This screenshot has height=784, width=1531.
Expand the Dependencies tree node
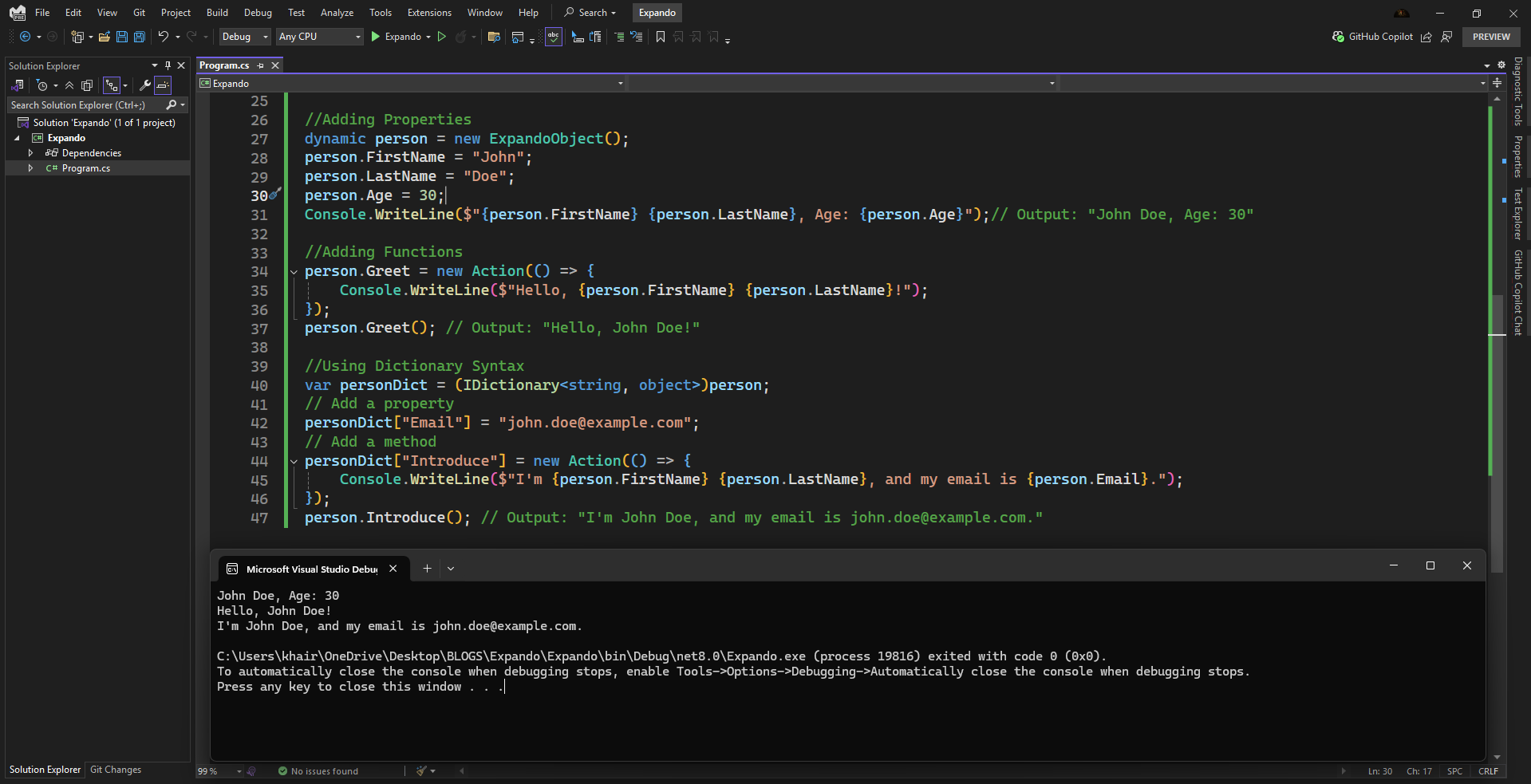point(30,153)
